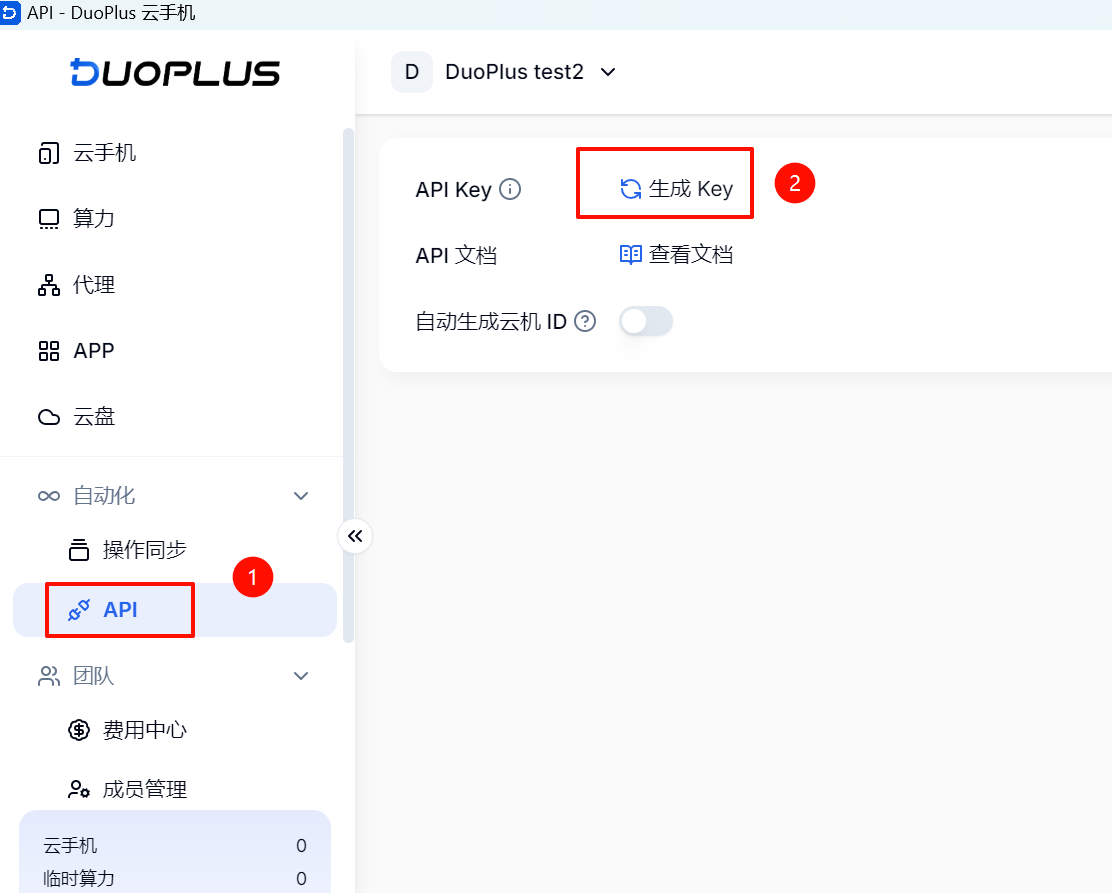This screenshot has height=893, width=1112.
Task: Click the D team avatar
Action: click(412, 72)
